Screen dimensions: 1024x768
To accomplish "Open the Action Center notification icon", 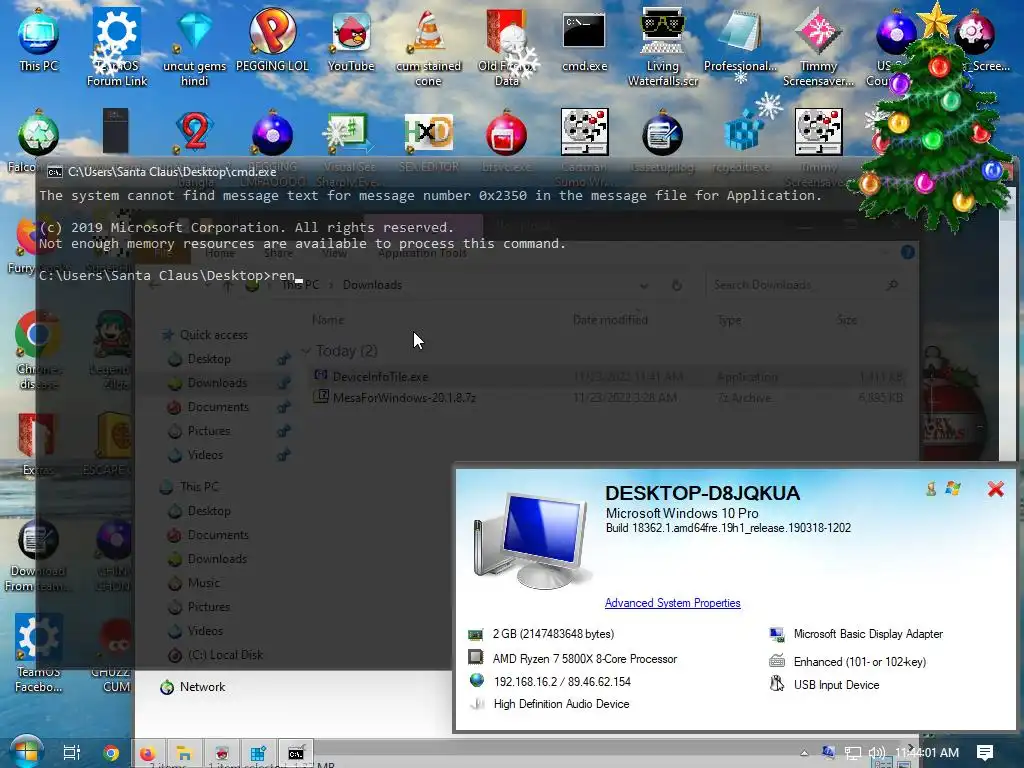I will click(985, 753).
